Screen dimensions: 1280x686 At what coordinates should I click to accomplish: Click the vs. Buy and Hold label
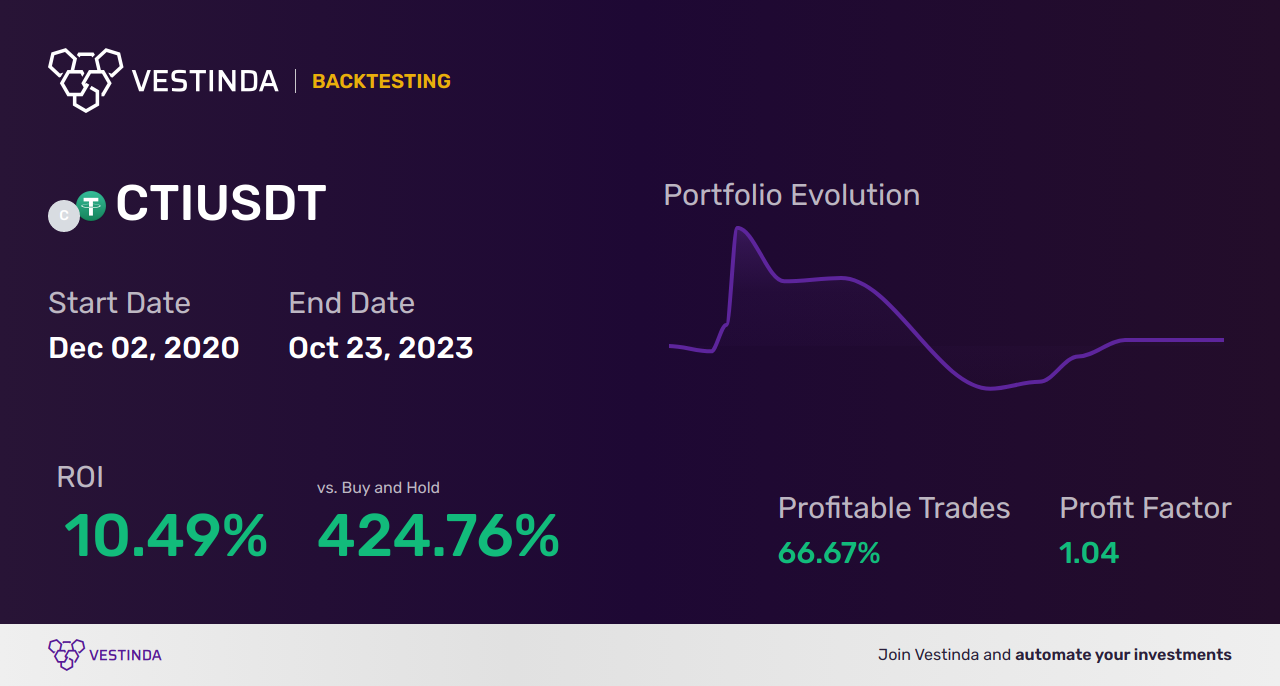coord(378,488)
